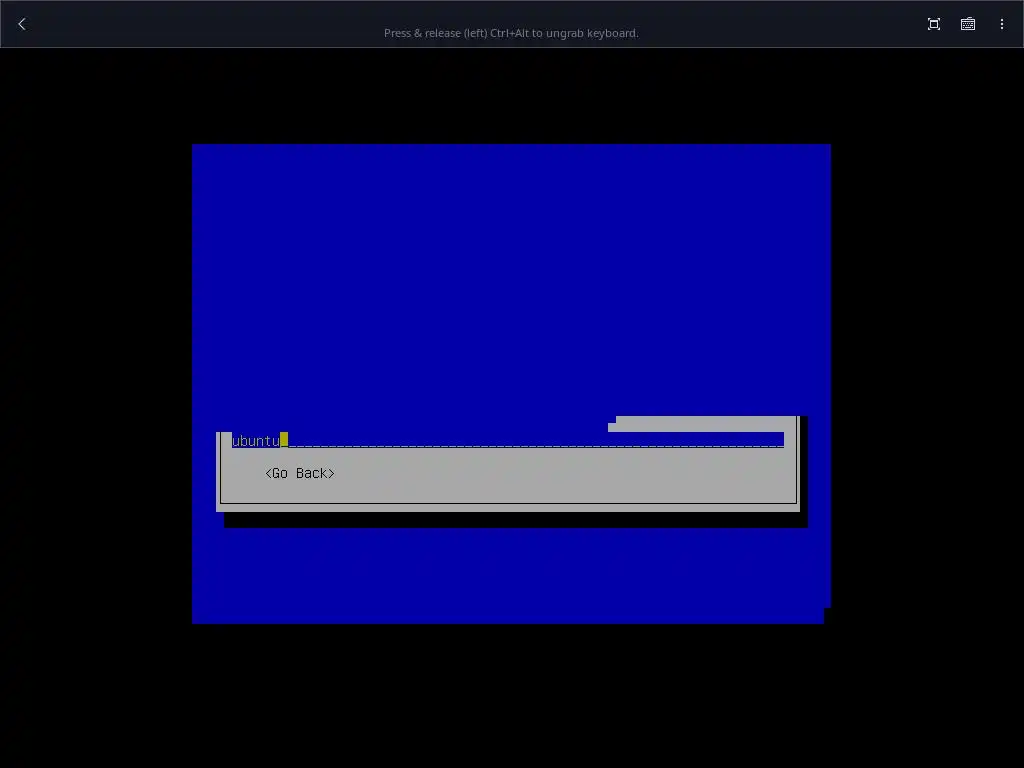Go back using the top-left arrow
The image size is (1024, 768).
(22, 24)
